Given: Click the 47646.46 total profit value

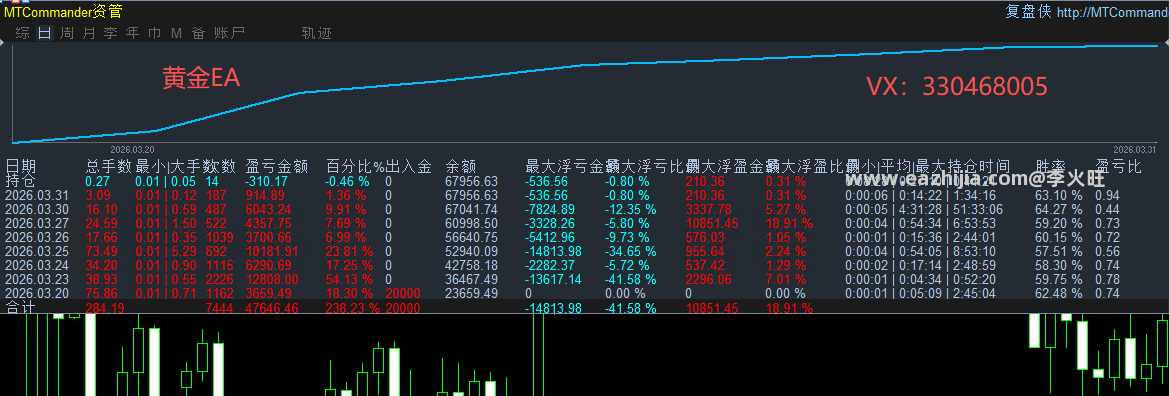Looking at the screenshot, I should [x=271, y=307].
